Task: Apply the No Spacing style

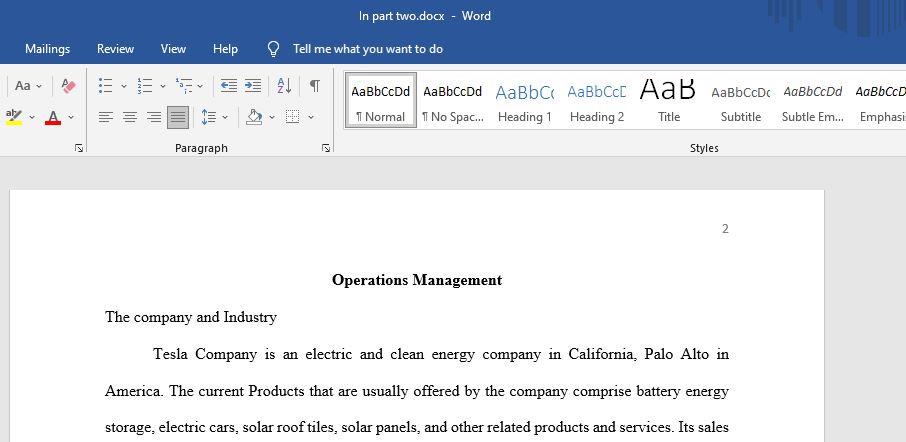Action: (x=452, y=100)
